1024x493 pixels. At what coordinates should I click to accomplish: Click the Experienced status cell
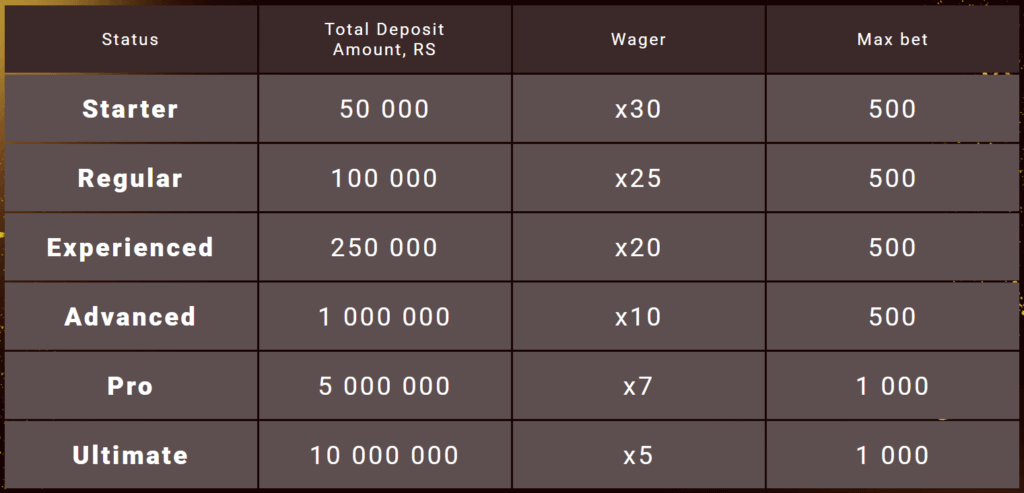(130, 247)
